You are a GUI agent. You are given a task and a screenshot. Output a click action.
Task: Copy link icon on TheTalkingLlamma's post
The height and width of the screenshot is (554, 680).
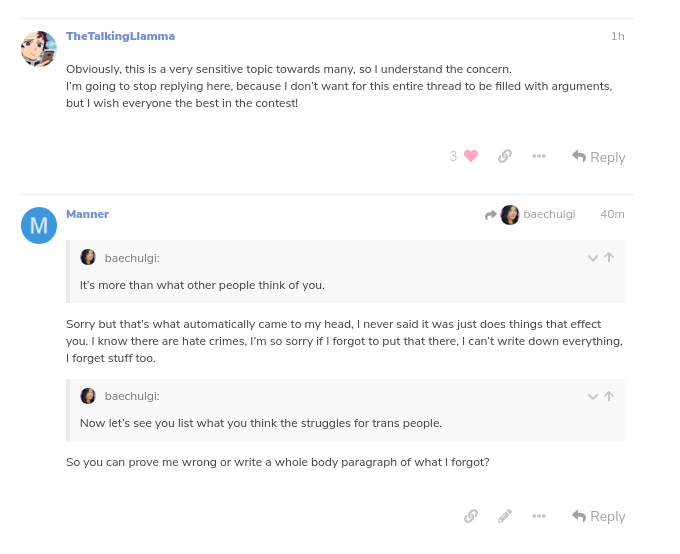(505, 156)
